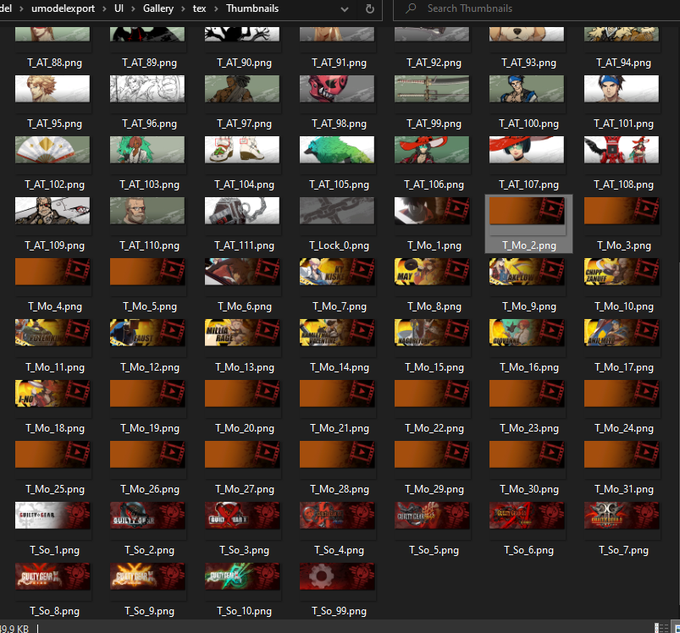The image size is (680, 633).
Task: Select T_AT_106.png red hat thumbnail
Action: 432,150
